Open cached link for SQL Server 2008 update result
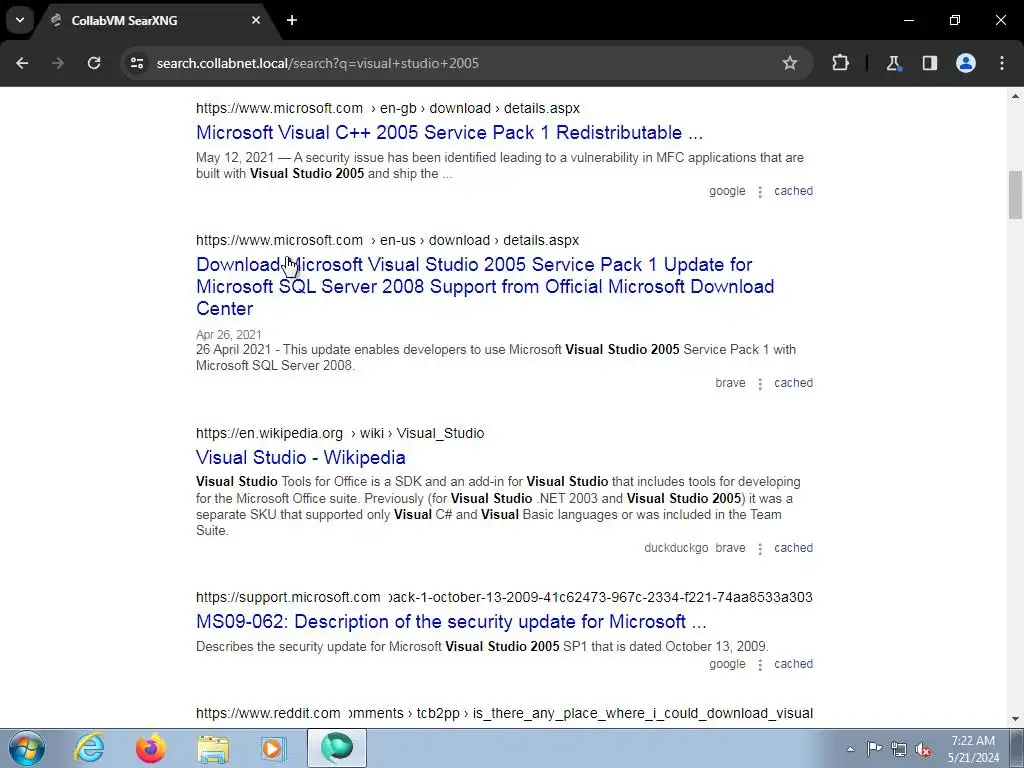 (793, 383)
